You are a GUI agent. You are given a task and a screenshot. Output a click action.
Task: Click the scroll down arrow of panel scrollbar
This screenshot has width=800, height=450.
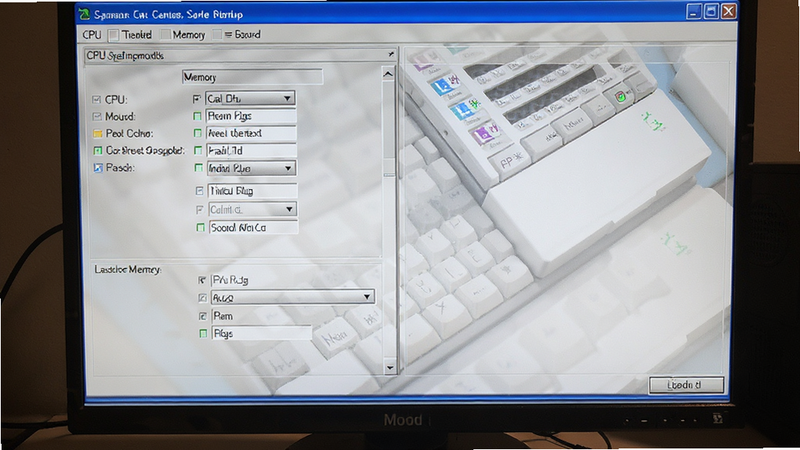point(390,367)
